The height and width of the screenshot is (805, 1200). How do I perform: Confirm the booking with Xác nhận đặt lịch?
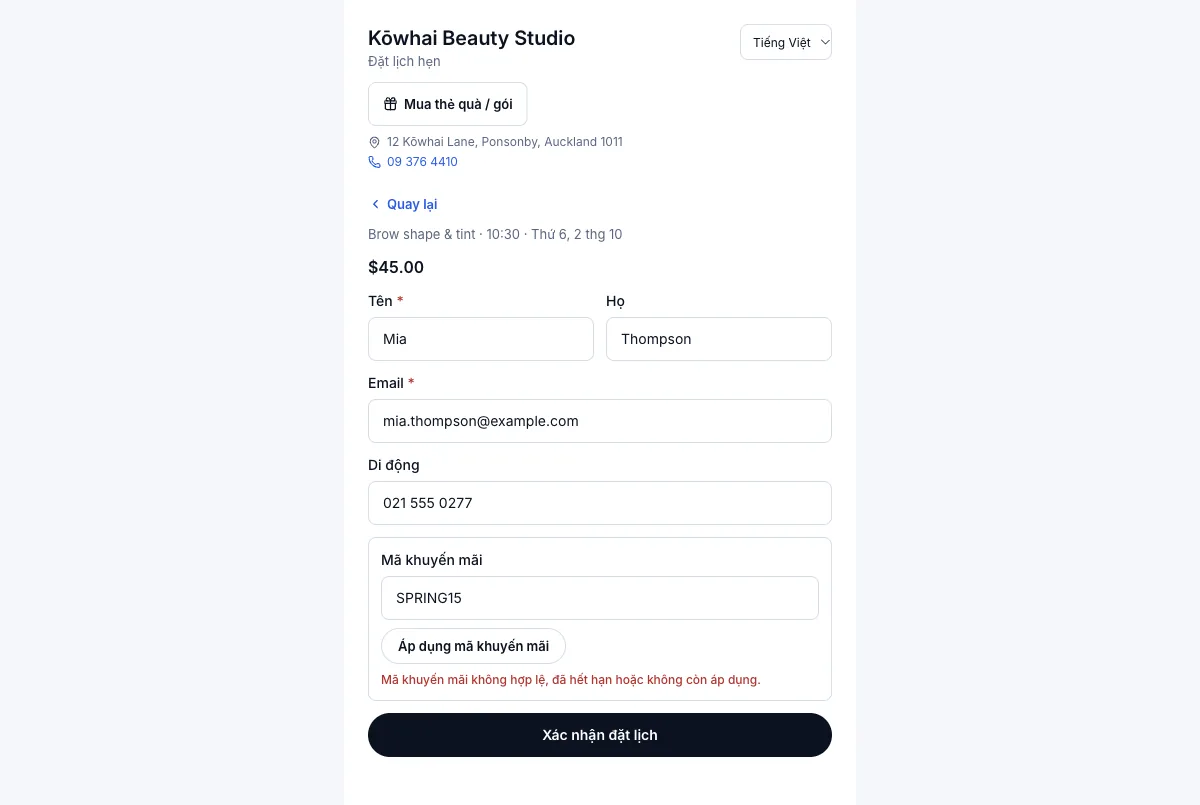pos(600,735)
